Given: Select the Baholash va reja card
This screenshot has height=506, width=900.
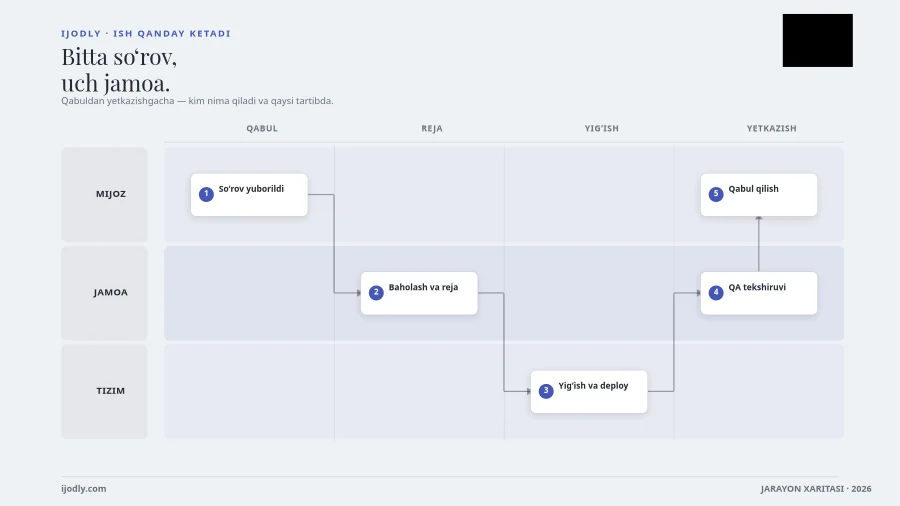Looking at the screenshot, I should pyautogui.click(x=419, y=293).
